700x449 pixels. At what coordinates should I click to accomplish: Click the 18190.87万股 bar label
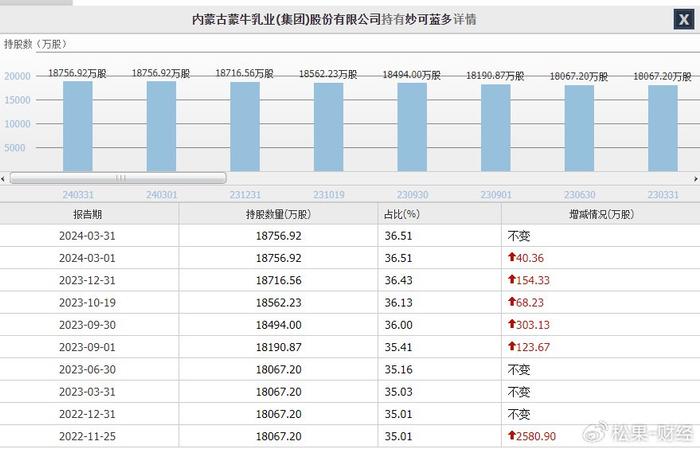[x=496, y=75]
